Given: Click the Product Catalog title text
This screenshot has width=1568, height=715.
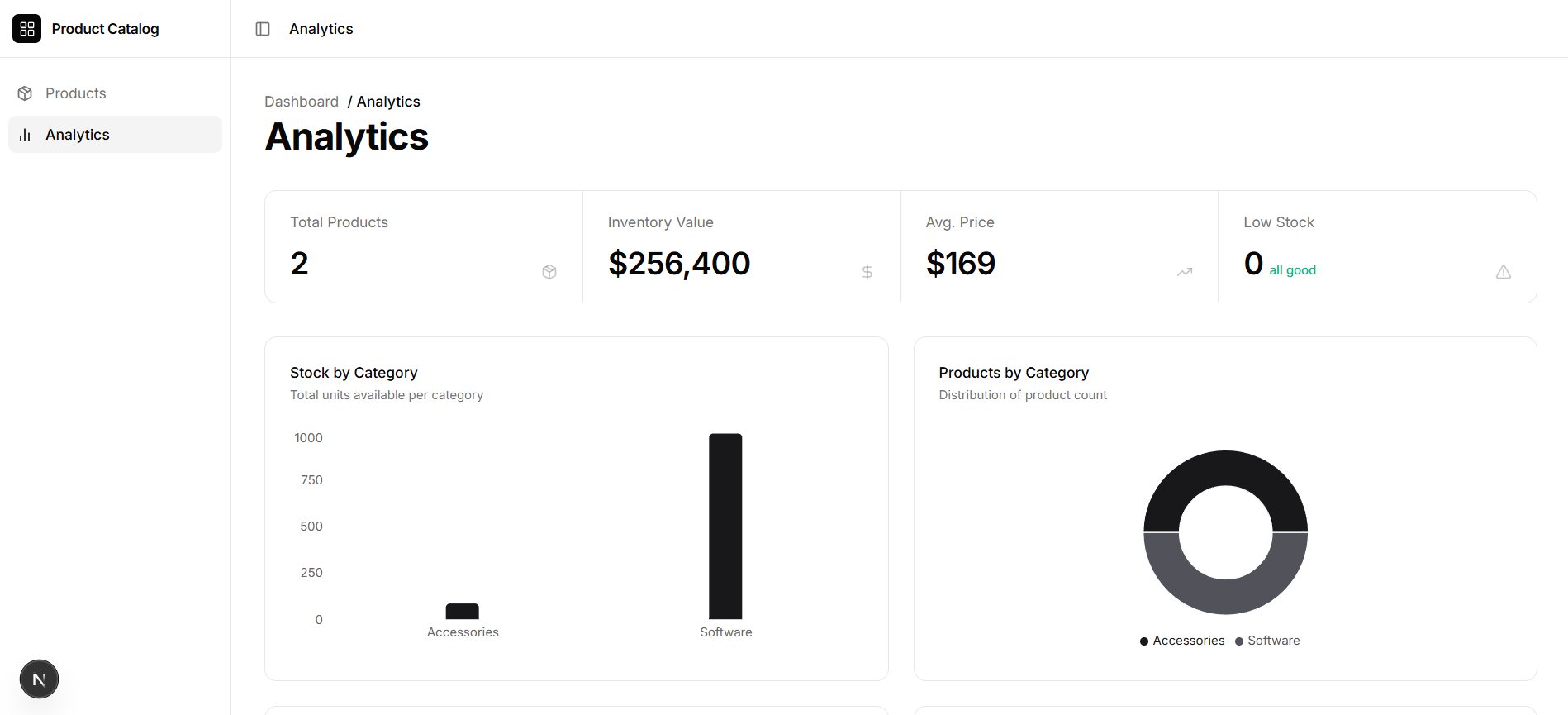Looking at the screenshot, I should point(105,29).
